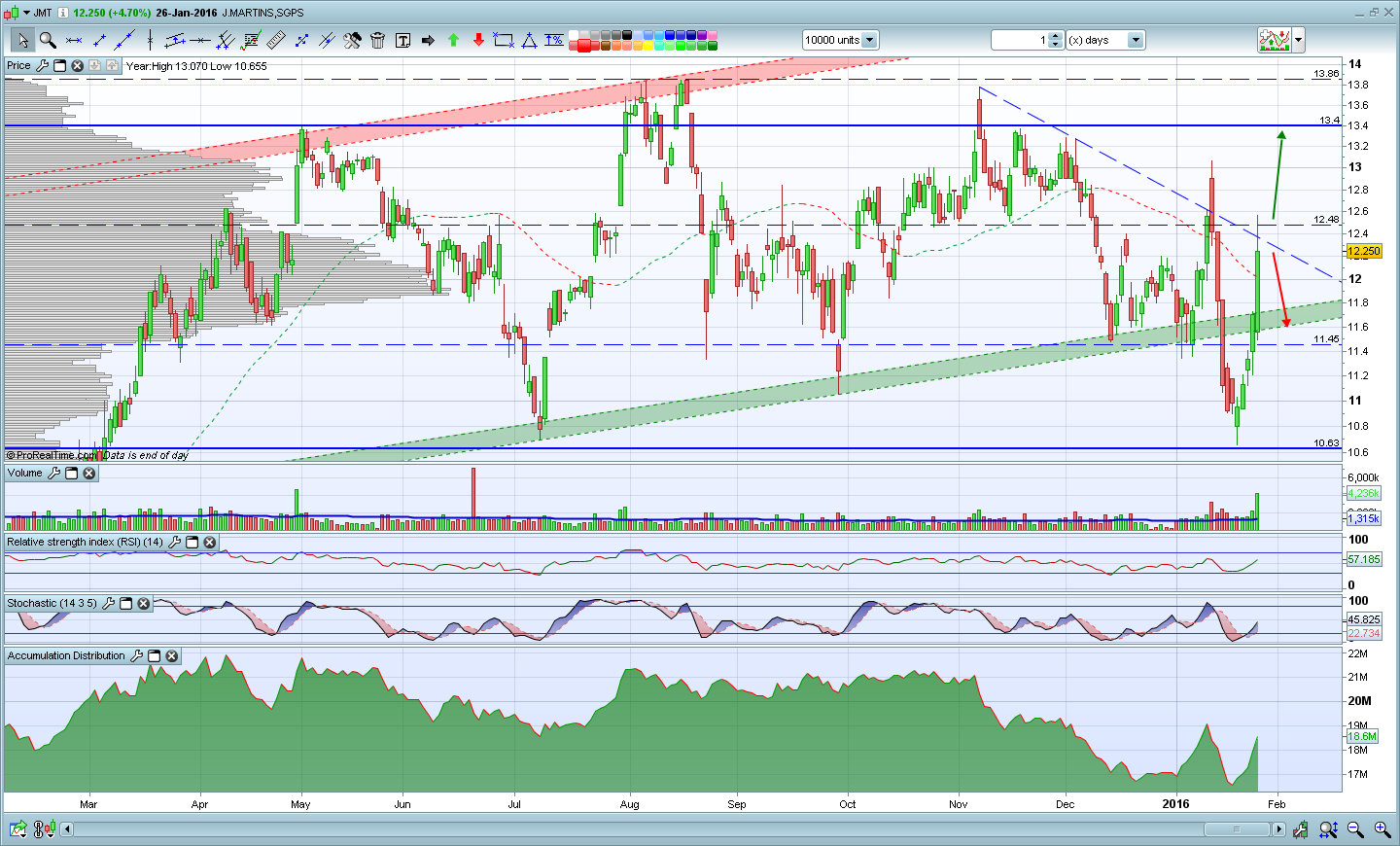
Task: Open Price panel wrench settings
Action: click(42, 66)
